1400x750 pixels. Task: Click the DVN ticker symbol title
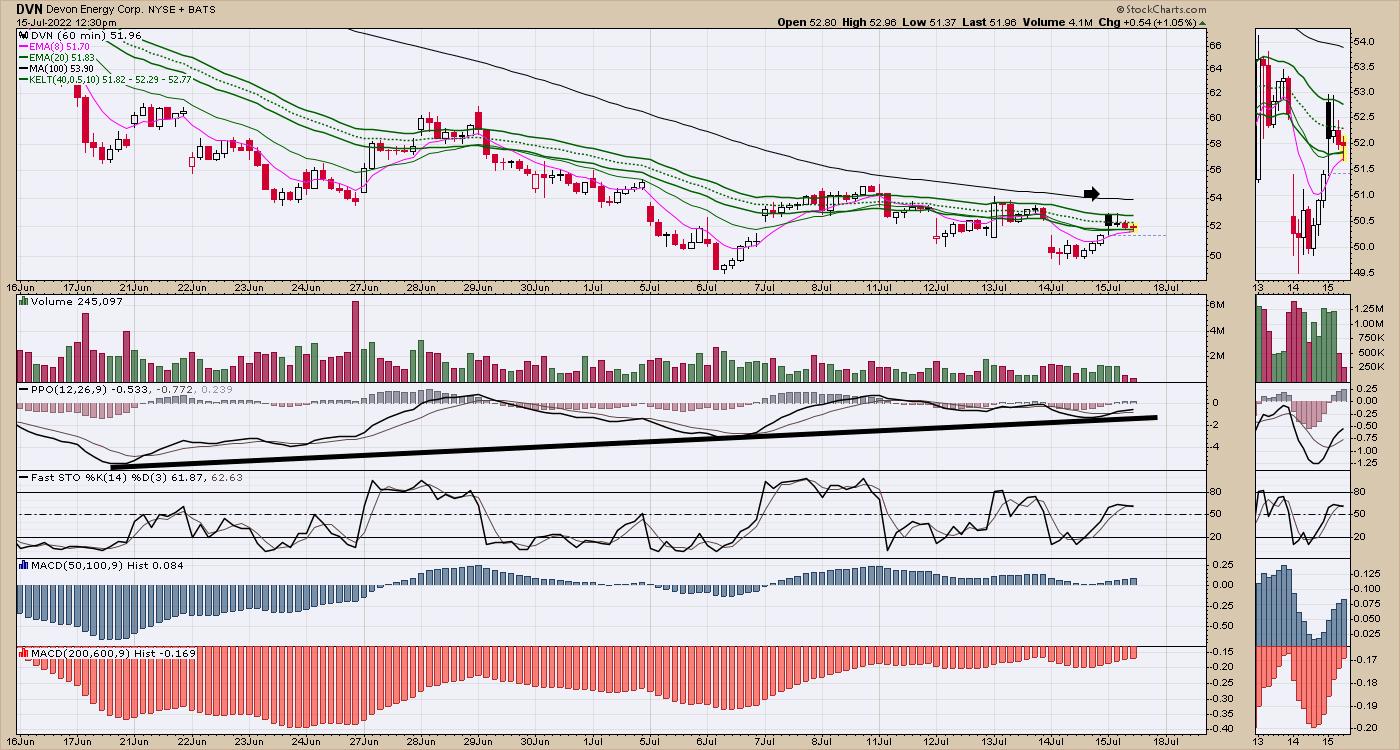point(28,8)
